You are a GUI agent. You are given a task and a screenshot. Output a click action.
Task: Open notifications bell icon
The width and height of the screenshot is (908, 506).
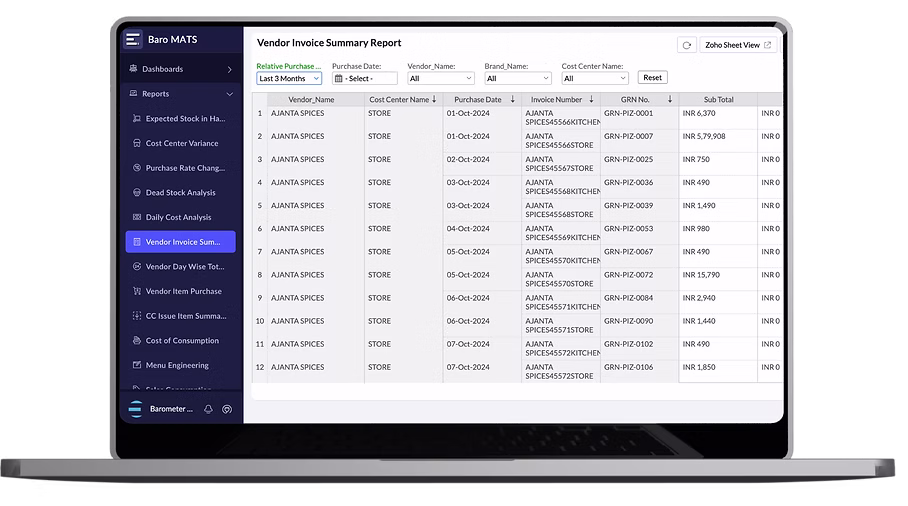[x=208, y=409]
